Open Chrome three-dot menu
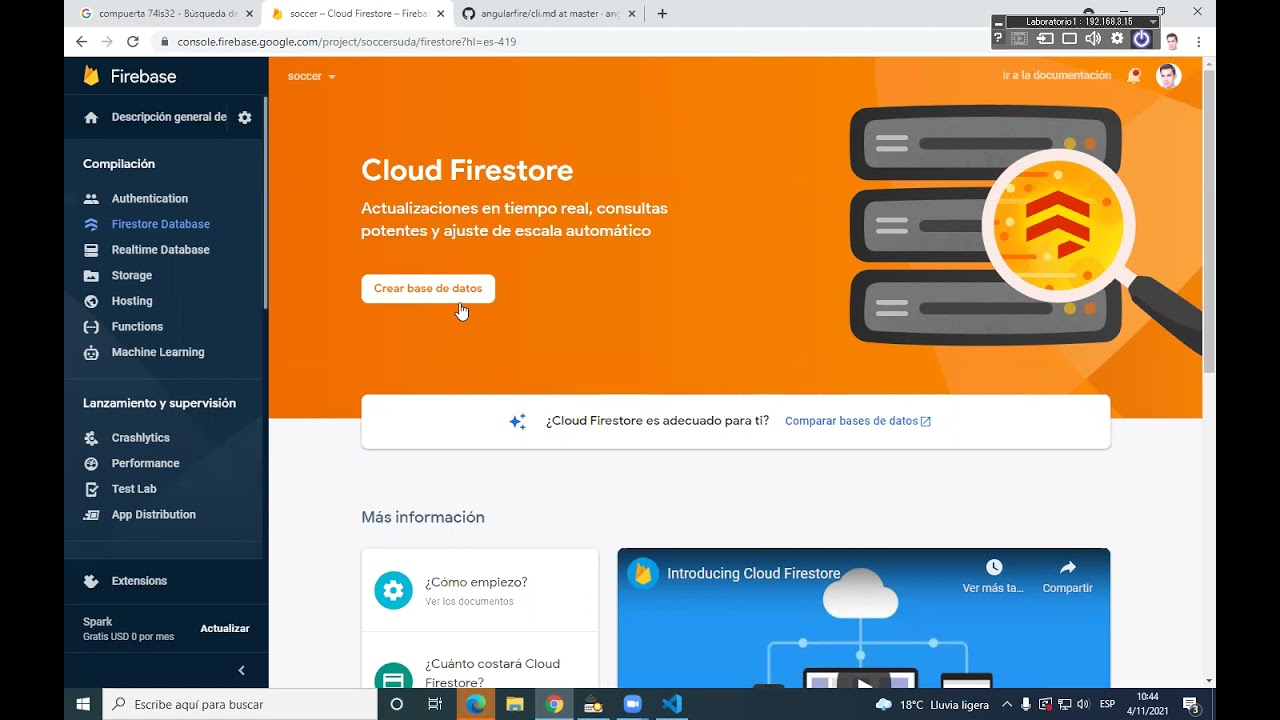The width and height of the screenshot is (1280, 720). tap(1199, 42)
